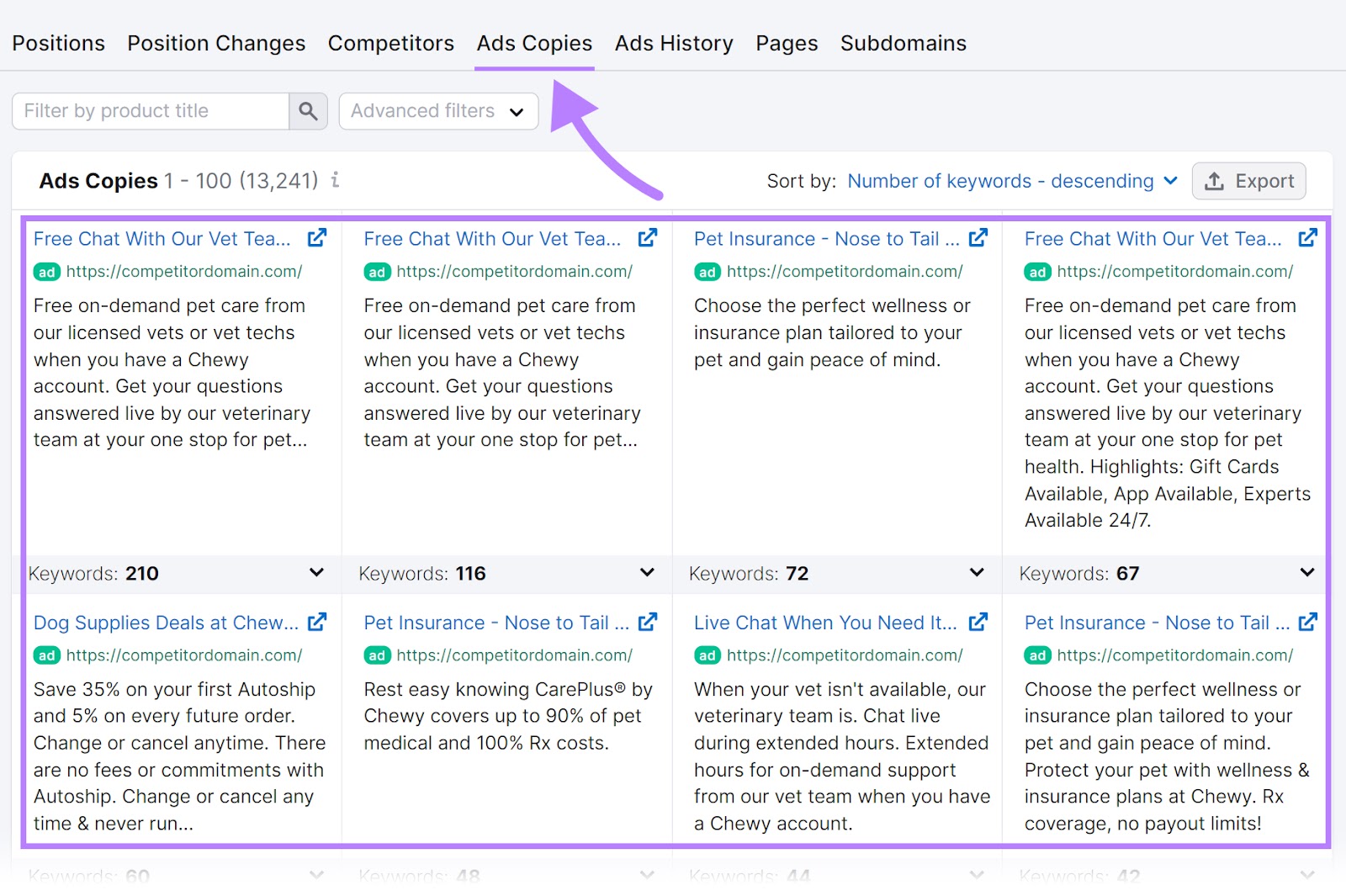Open the Competitors tab

[391, 43]
